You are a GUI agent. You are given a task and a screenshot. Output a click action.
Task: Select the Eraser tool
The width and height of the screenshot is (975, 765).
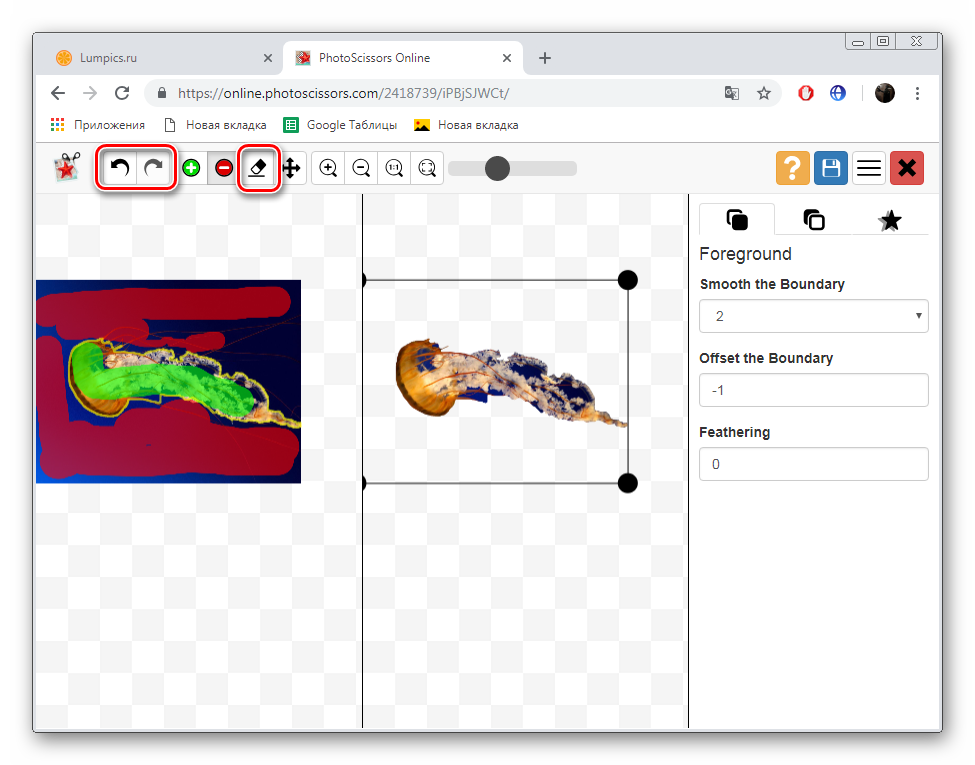tap(257, 169)
